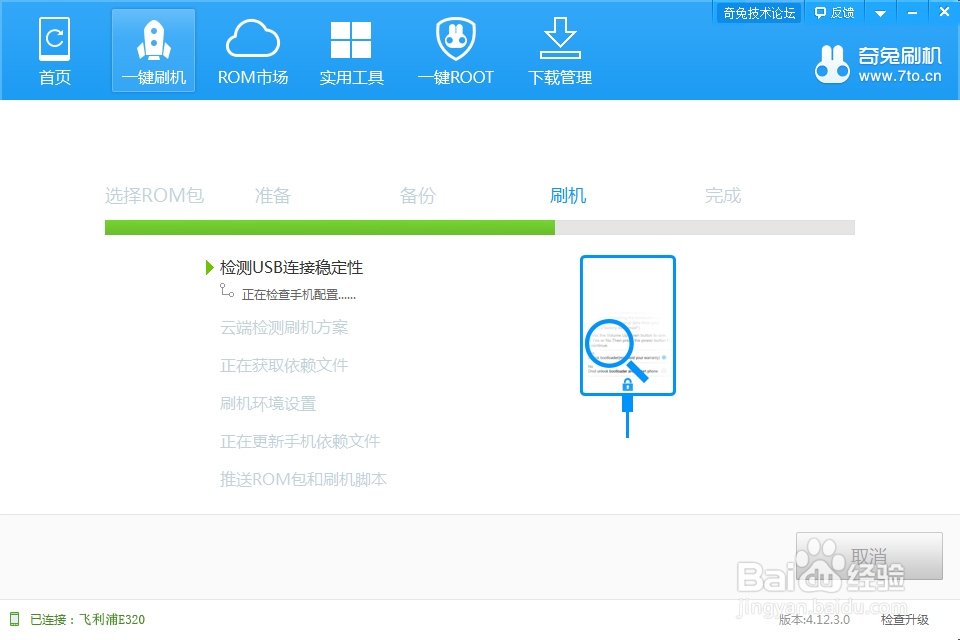Expand the title bar dropdown arrow
Screen dimensions: 960x640
tap(879, 13)
